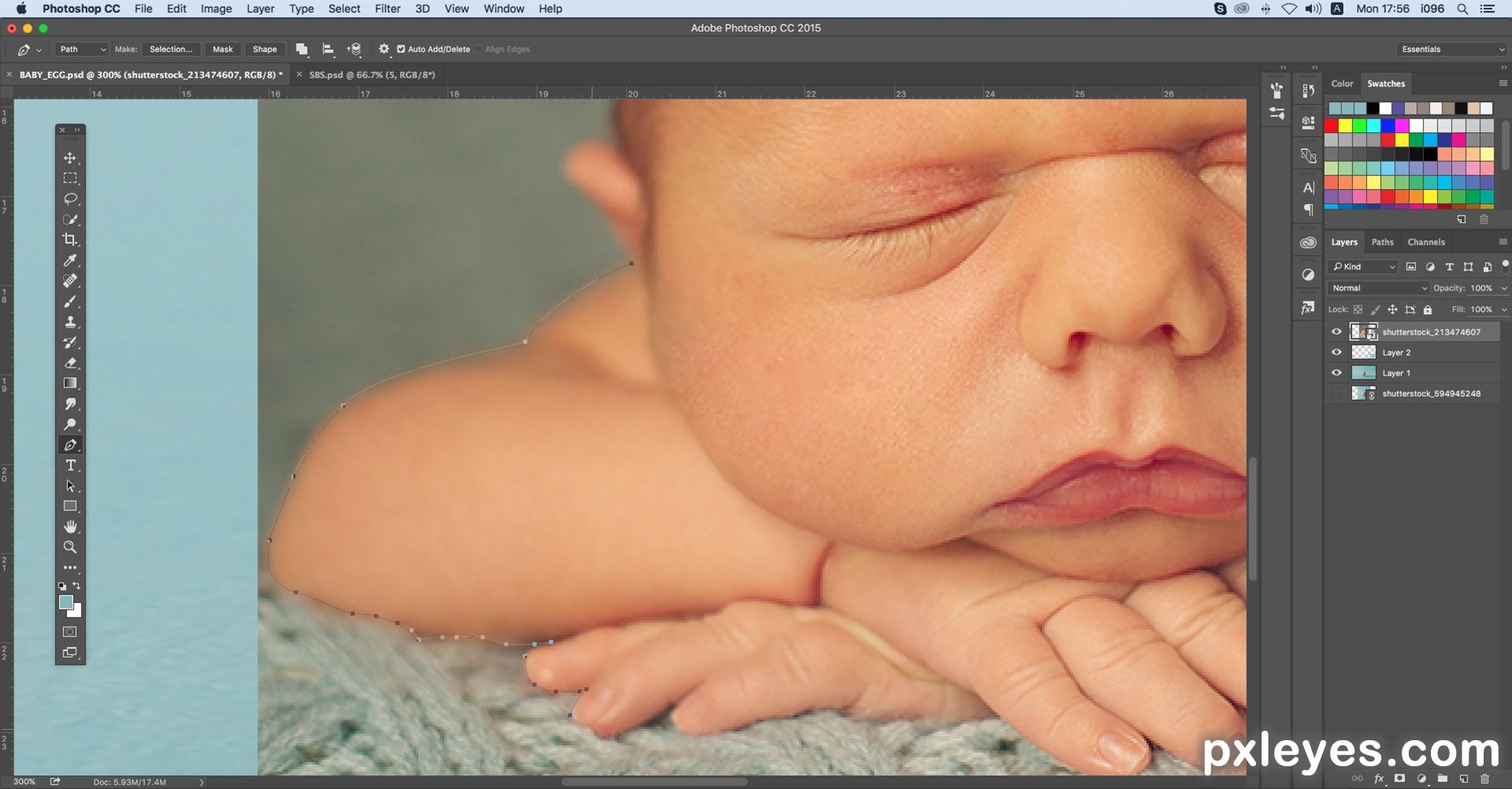Select the Zoom tool
Viewport: 1512px width, 789px height.
tap(70, 547)
